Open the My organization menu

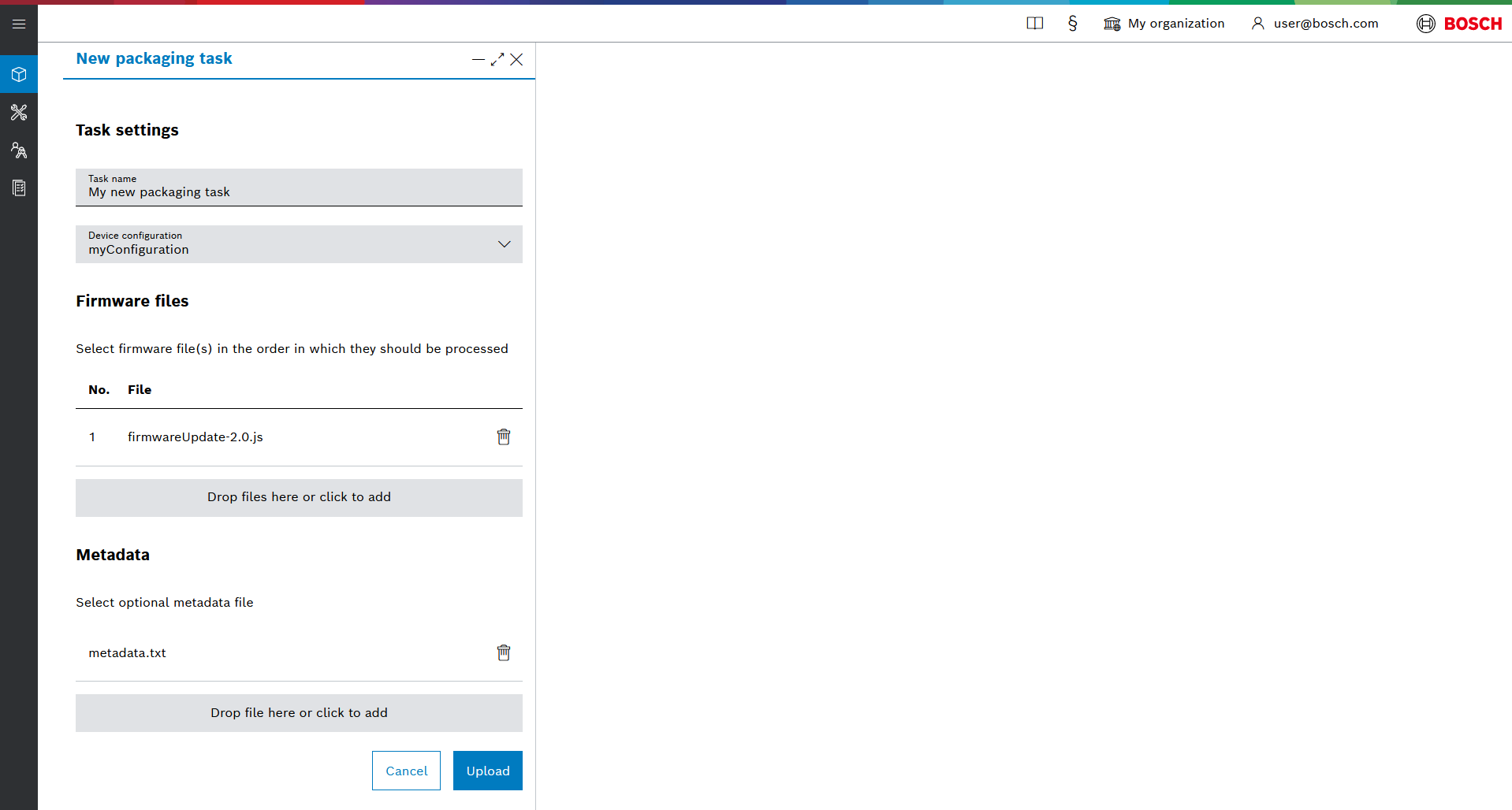coord(1164,24)
